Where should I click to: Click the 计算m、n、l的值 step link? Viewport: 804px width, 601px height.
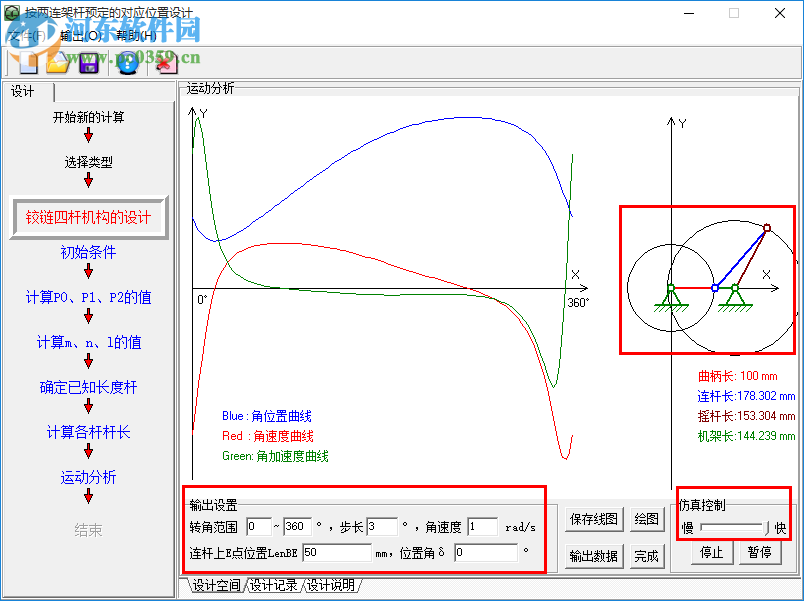coord(89,343)
